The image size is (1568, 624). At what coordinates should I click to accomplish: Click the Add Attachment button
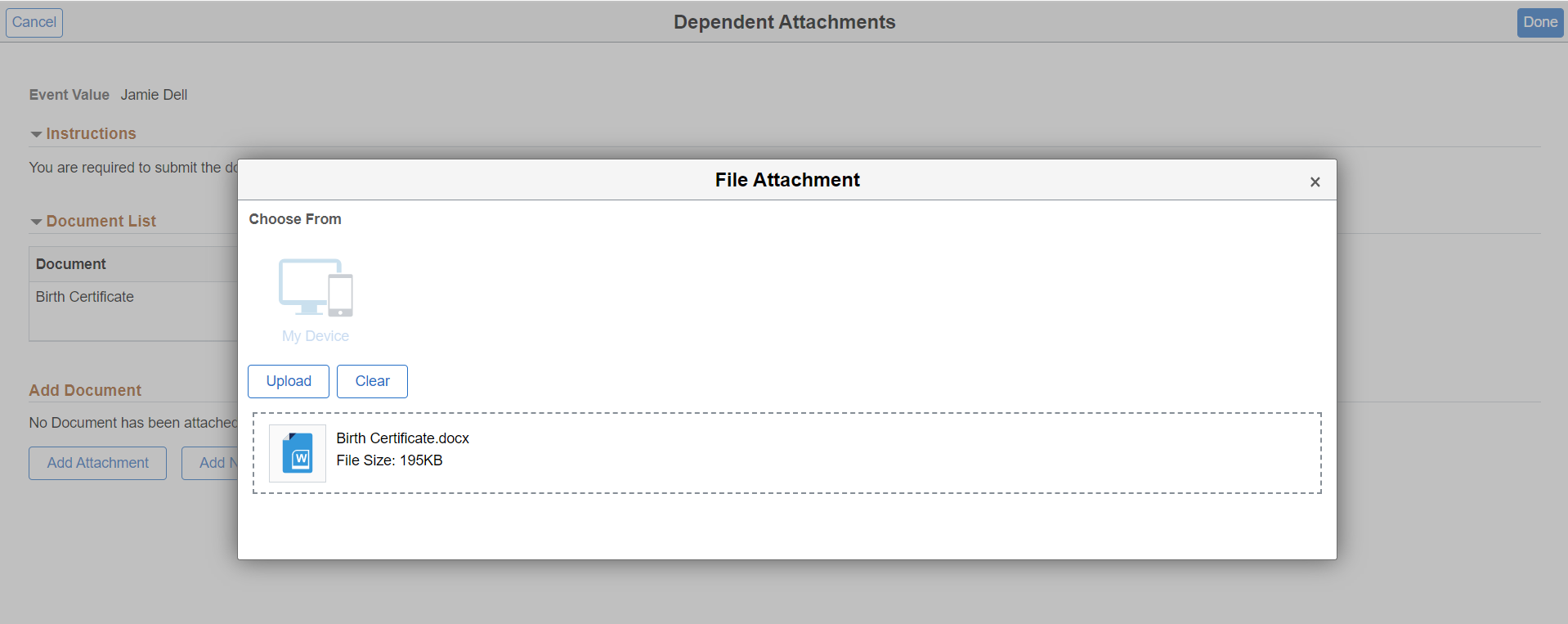pyautogui.click(x=98, y=463)
